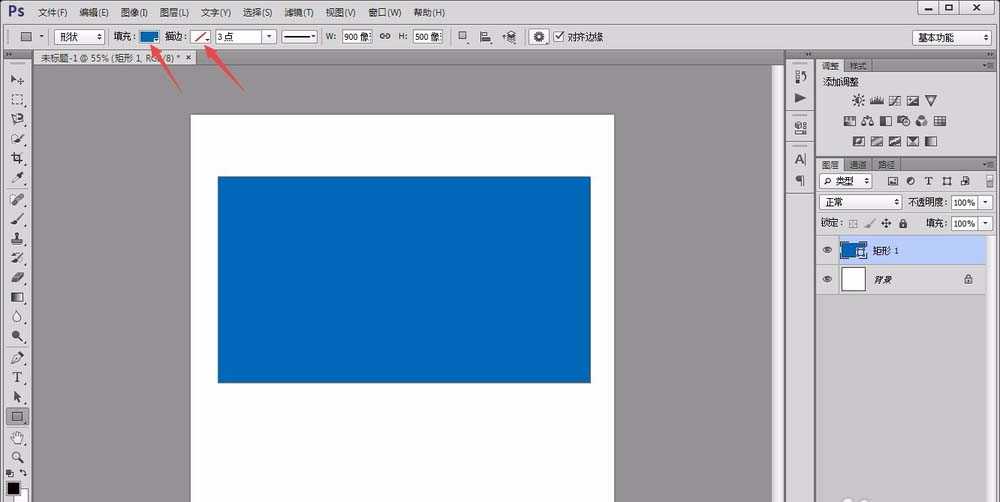Click the W width input field
The image size is (1000, 502).
click(357, 37)
